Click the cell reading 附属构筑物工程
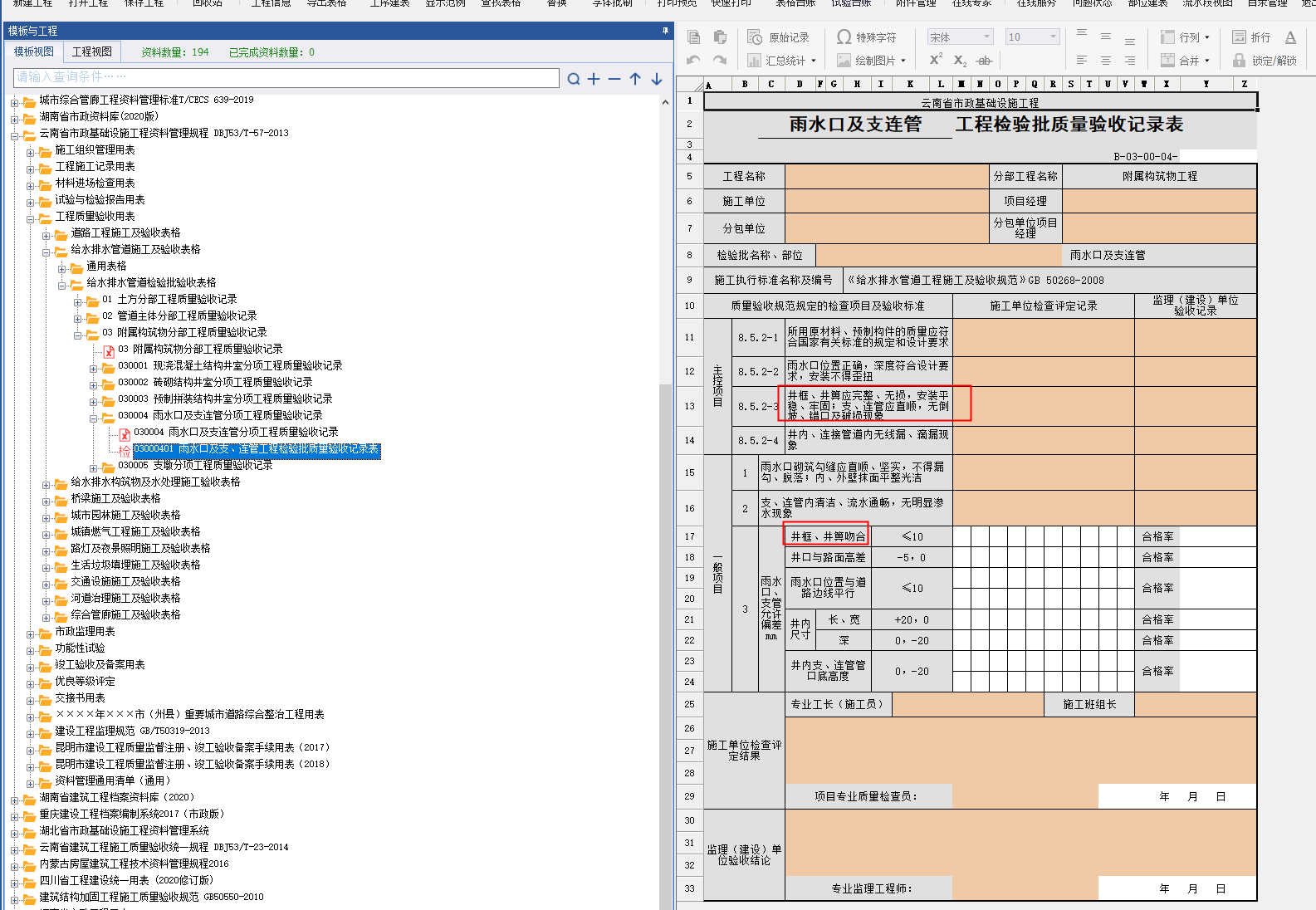The image size is (1316, 910). (x=1159, y=176)
